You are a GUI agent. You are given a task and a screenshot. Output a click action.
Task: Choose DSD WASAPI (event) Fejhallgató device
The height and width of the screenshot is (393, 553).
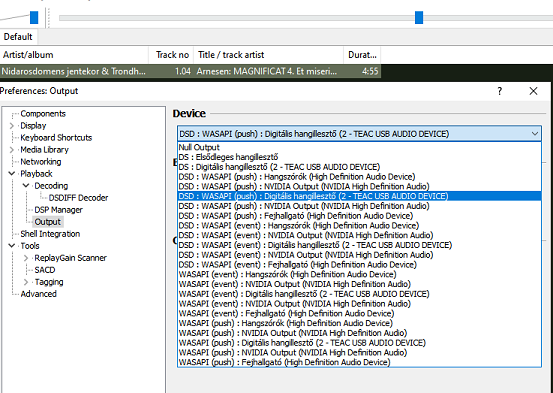coord(359,265)
